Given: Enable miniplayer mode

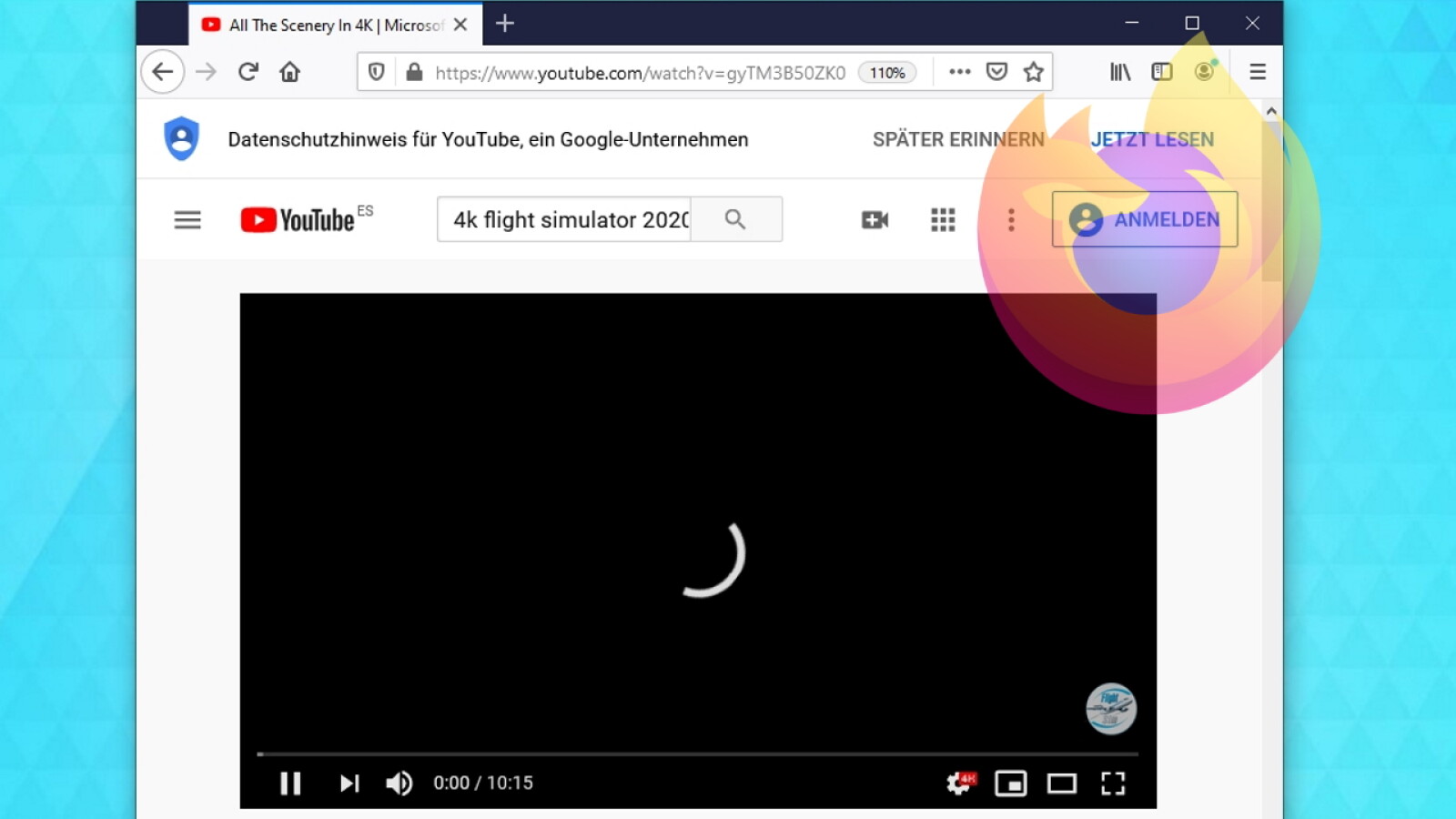Looking at the screenshot, I should click(1010, 784).
